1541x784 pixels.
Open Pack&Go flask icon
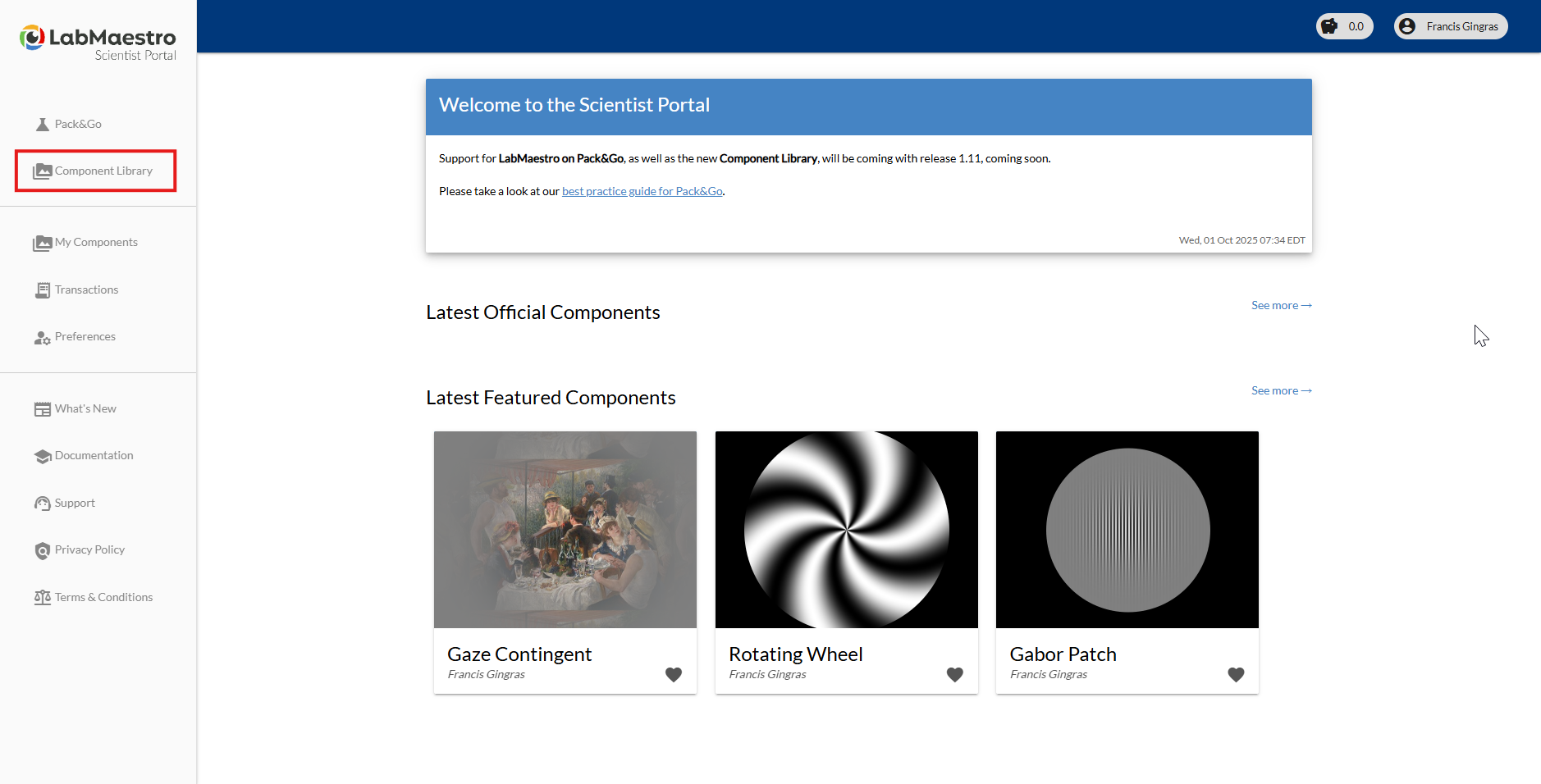pos(43,125)
